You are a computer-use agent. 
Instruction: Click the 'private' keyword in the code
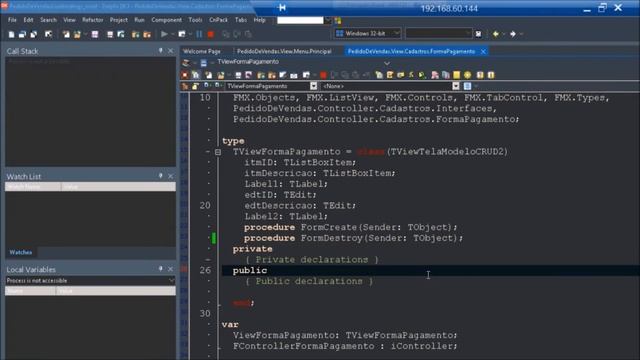point(252,249)
